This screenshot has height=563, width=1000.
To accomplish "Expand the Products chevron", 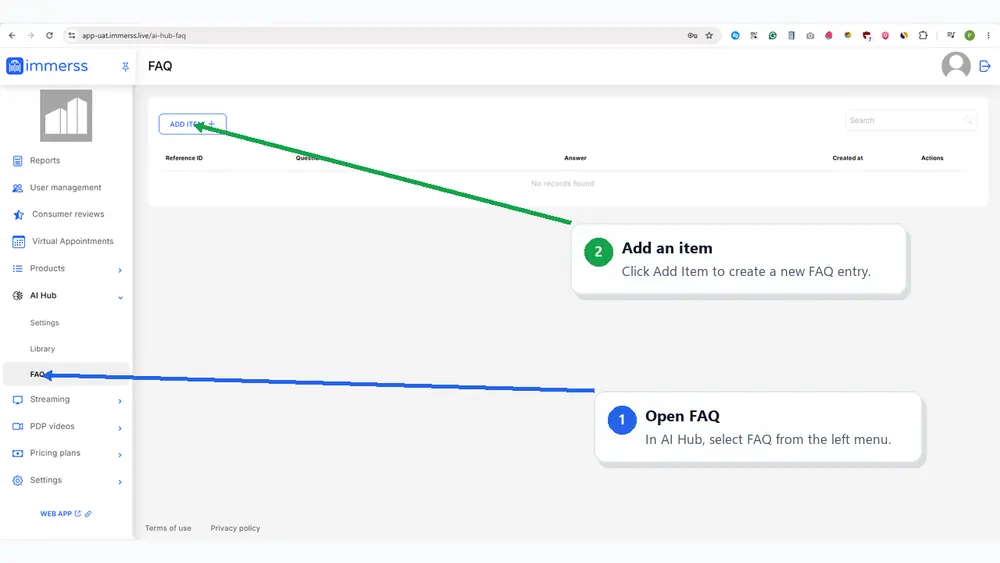I will 120,270.
